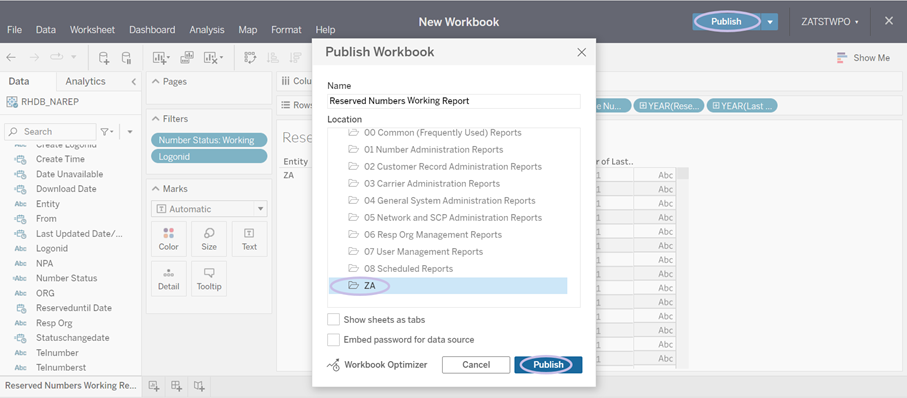907x398 pixels.
Task: Open the dropdown beside the Replay toolbar icon
Action: pyautogui.click(x=73, y=57)
